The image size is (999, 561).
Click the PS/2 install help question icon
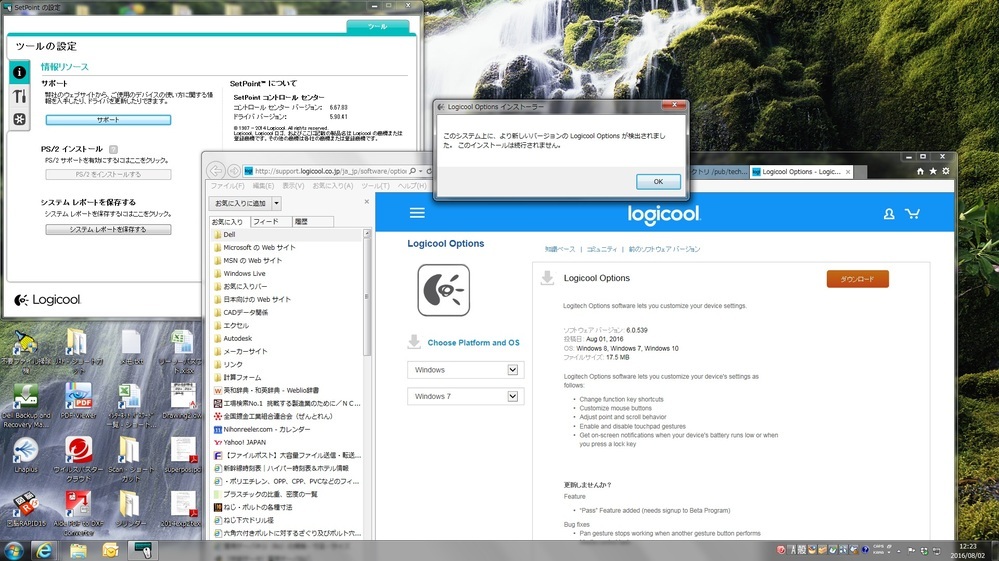click(x=113, y=149)
